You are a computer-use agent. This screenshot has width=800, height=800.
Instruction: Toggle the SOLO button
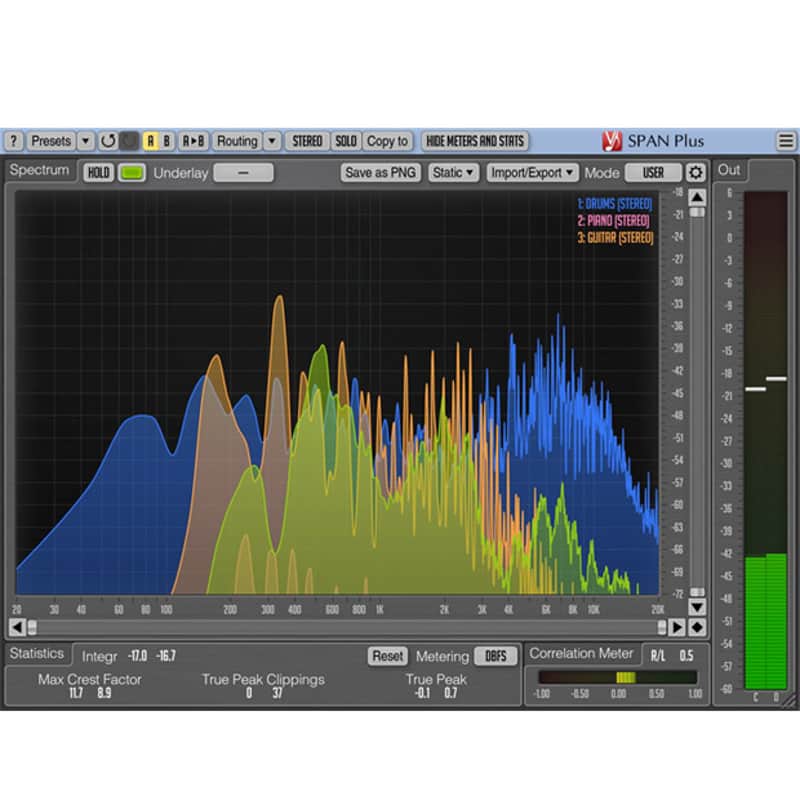click(x=346, y=141)
